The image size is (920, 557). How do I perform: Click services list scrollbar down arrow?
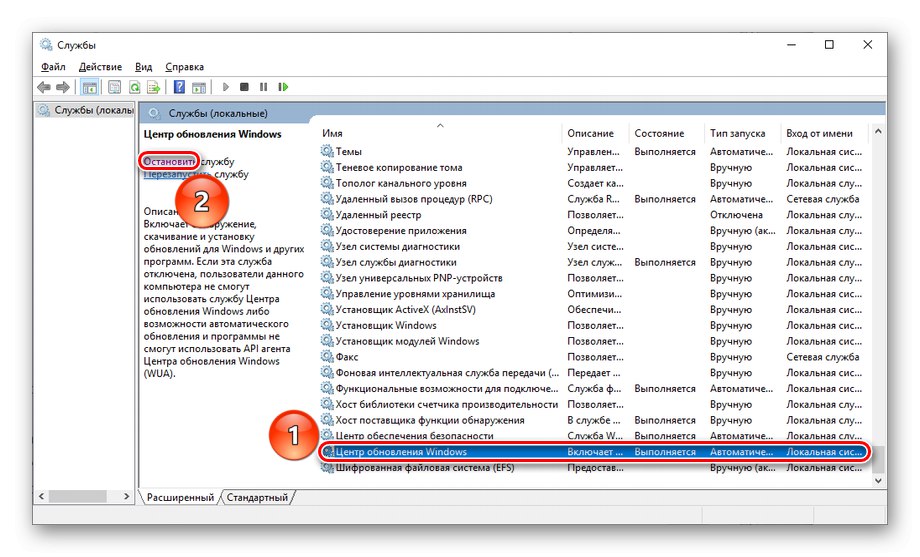pyautogui.click(x=878, y=480)
